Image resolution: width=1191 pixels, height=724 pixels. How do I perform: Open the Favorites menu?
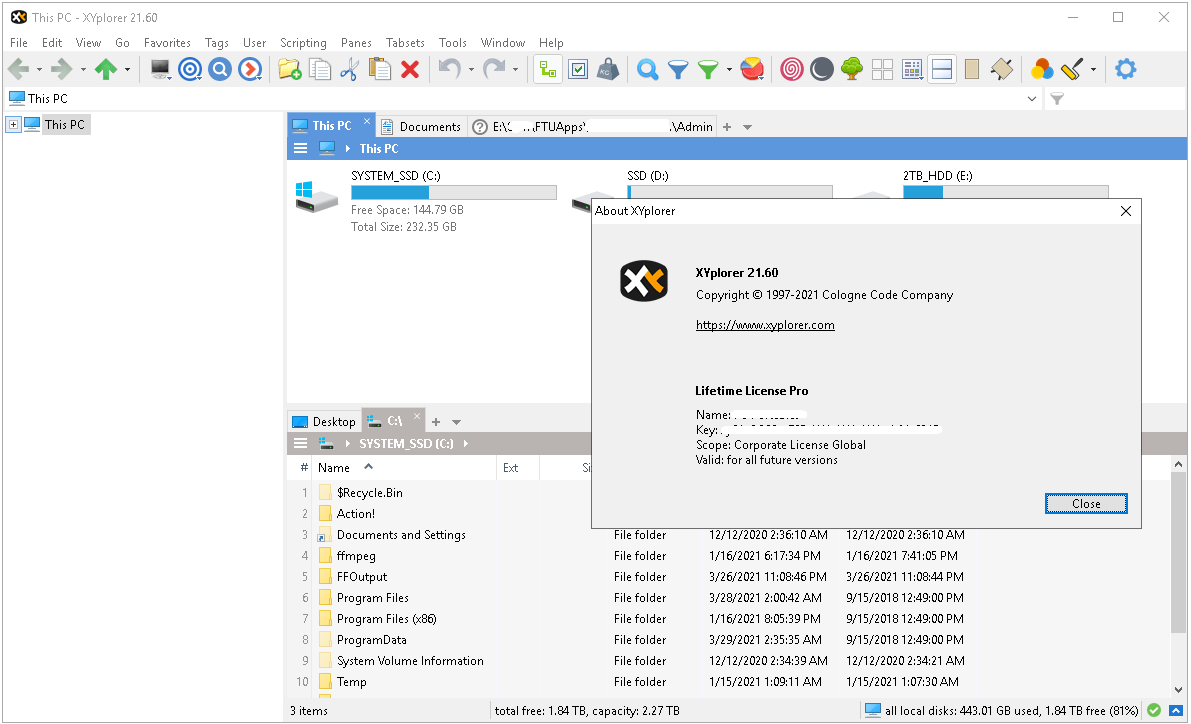pos(167,43)
